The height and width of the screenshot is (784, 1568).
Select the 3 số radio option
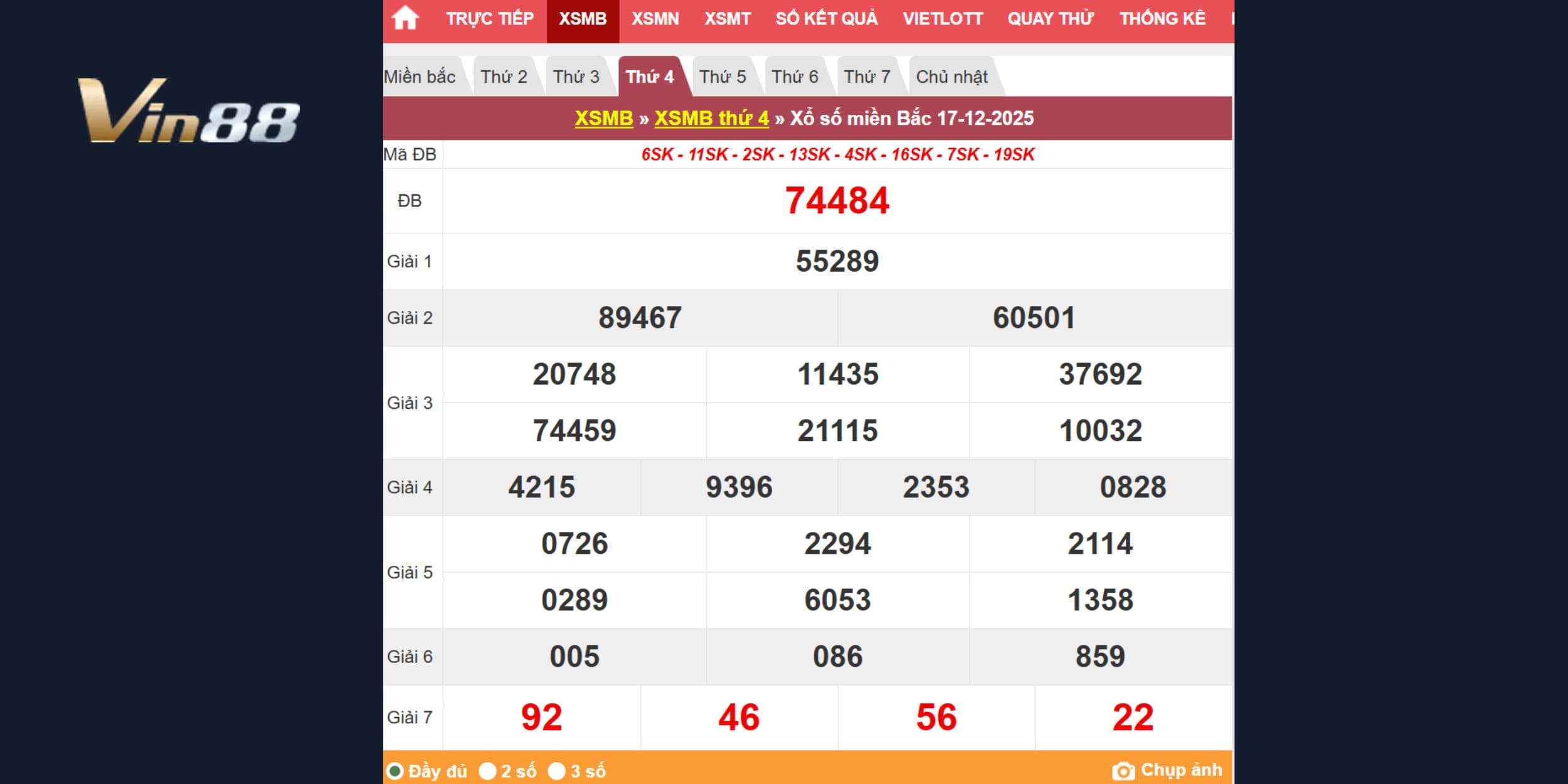click(556, 771)
